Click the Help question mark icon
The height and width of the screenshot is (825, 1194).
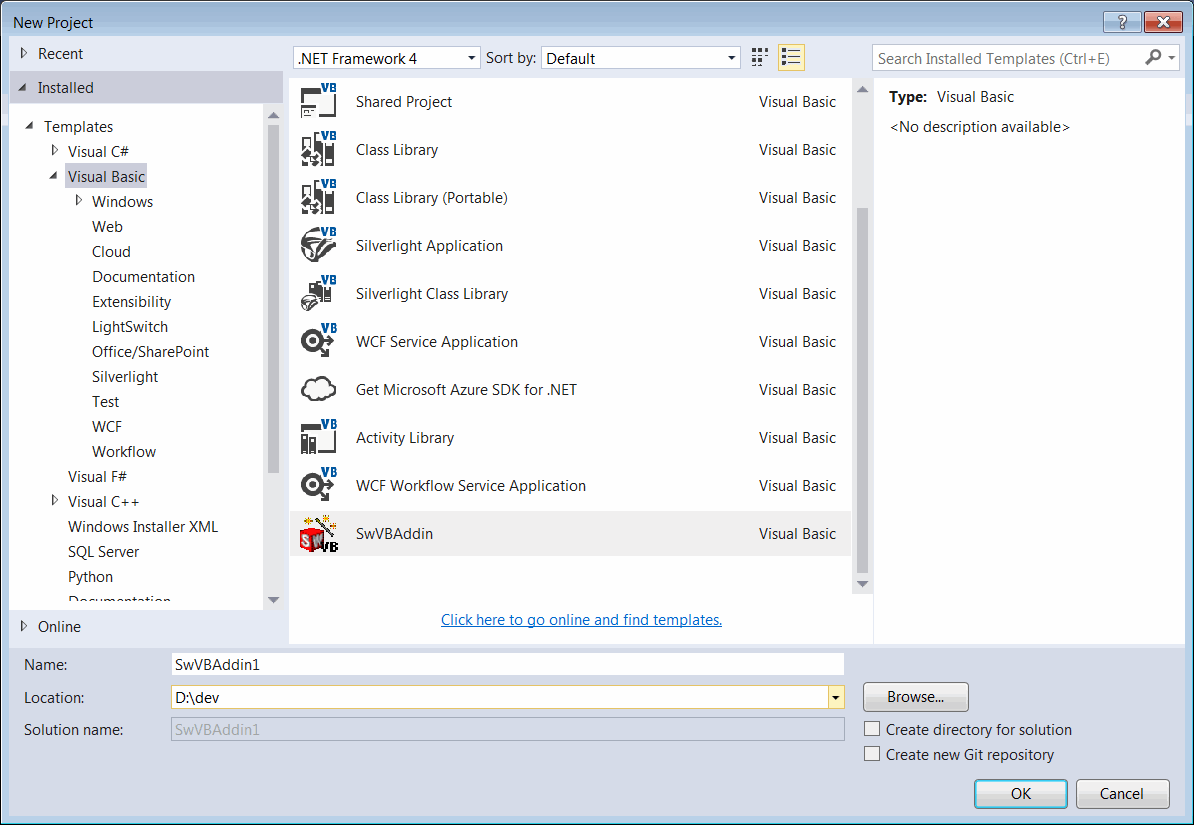pos(1121,21)
